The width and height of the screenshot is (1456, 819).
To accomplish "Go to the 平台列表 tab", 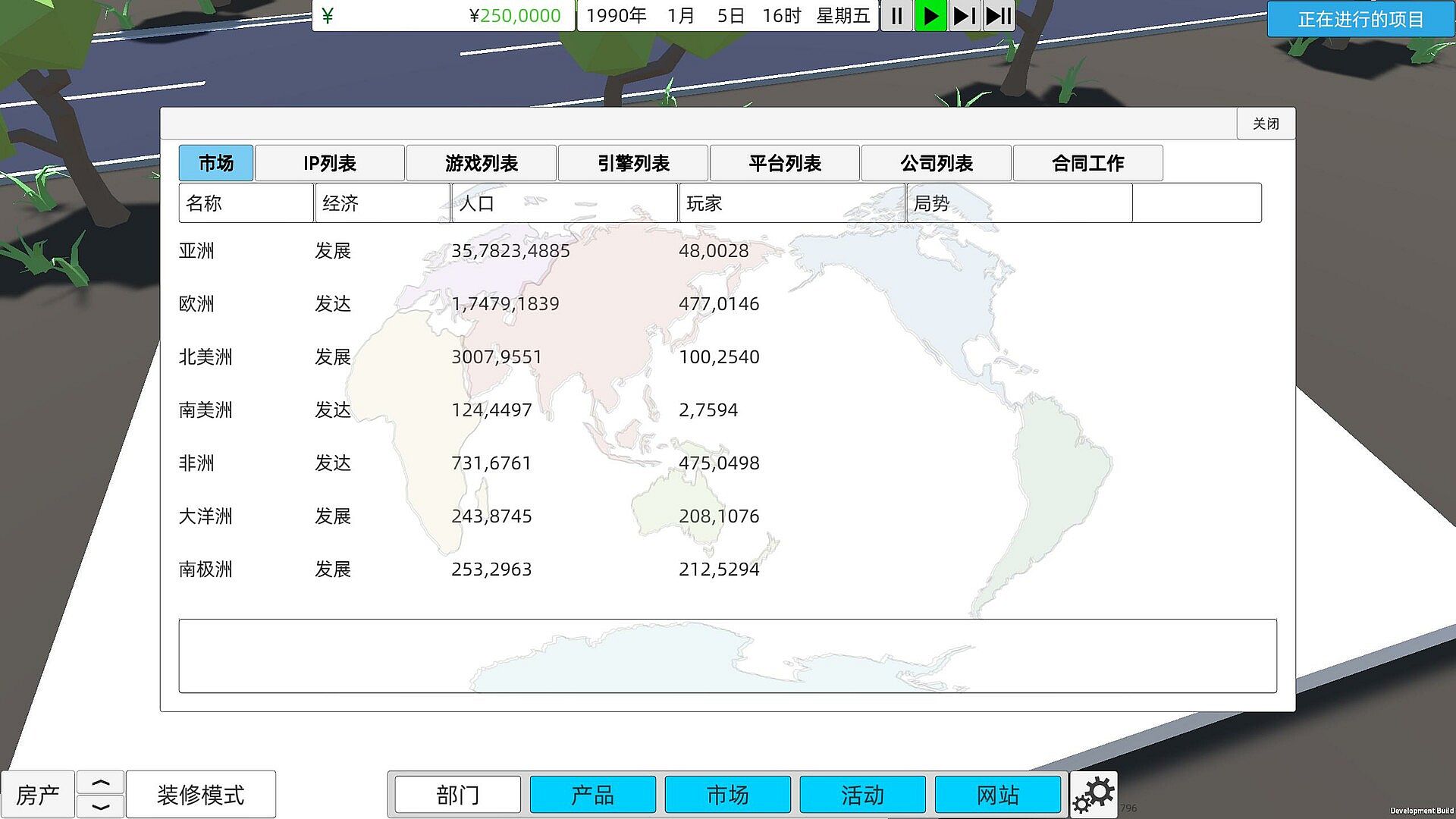I will click(784, 163).
